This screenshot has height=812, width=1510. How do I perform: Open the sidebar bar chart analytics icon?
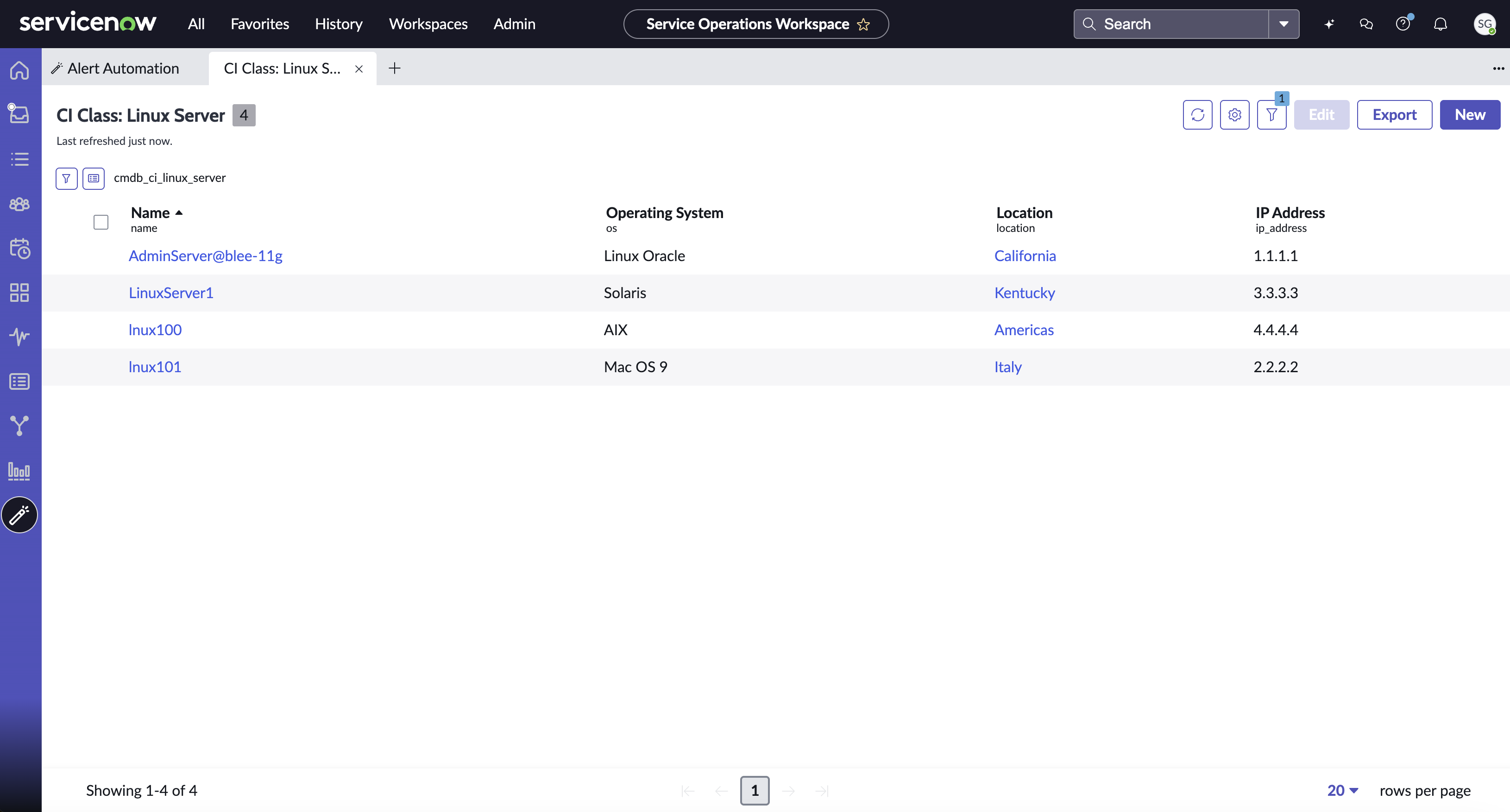tap(19, 470)
